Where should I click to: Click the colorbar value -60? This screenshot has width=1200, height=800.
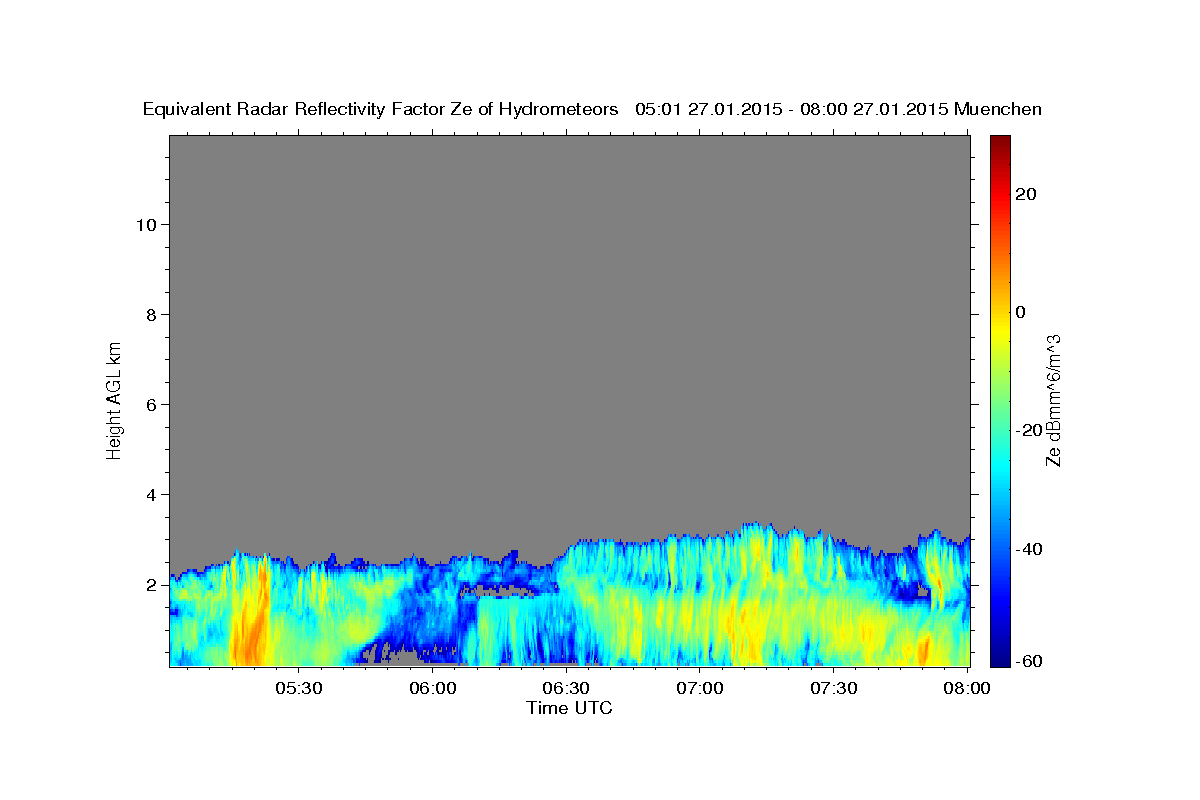[x=1028, y=661]
